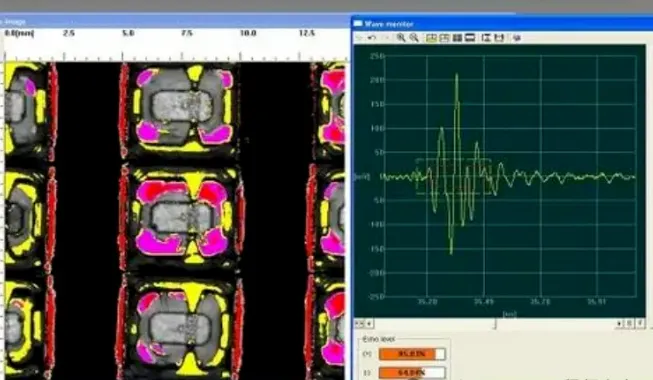Select the light grid layout icon after the green one
The width and height of the screenshot is (653, 380).
(444, 38)
